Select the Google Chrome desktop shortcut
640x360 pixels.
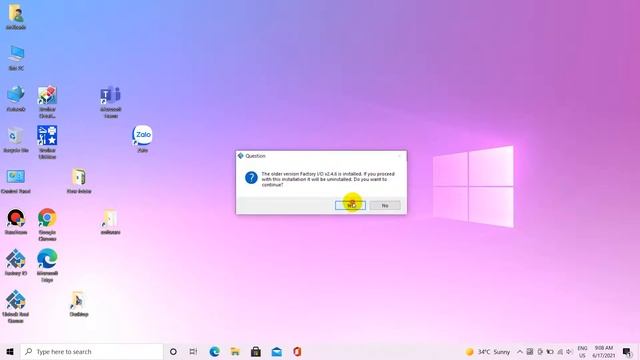tap(47, 224)
